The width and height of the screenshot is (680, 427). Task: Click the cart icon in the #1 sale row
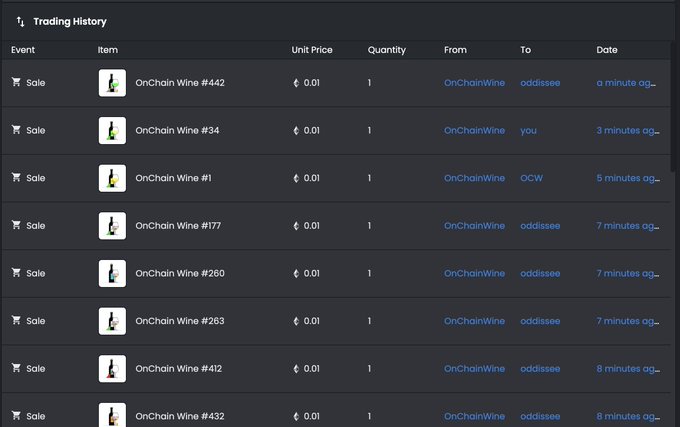16,177
